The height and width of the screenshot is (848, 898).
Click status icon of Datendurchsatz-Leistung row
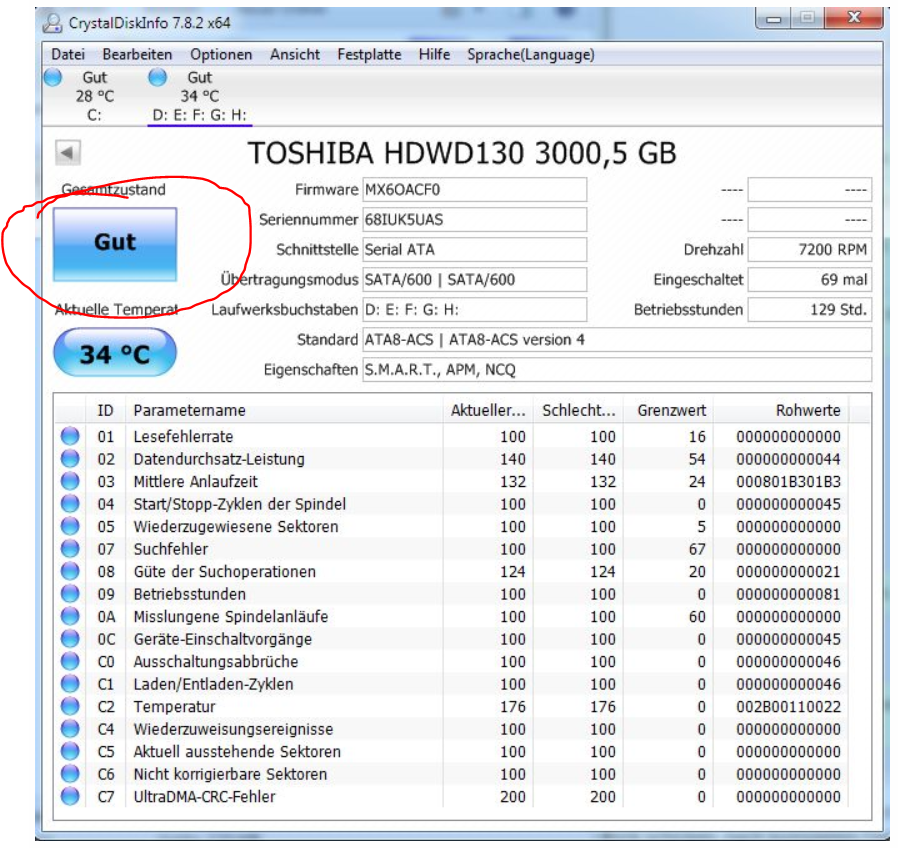(70, 459)
